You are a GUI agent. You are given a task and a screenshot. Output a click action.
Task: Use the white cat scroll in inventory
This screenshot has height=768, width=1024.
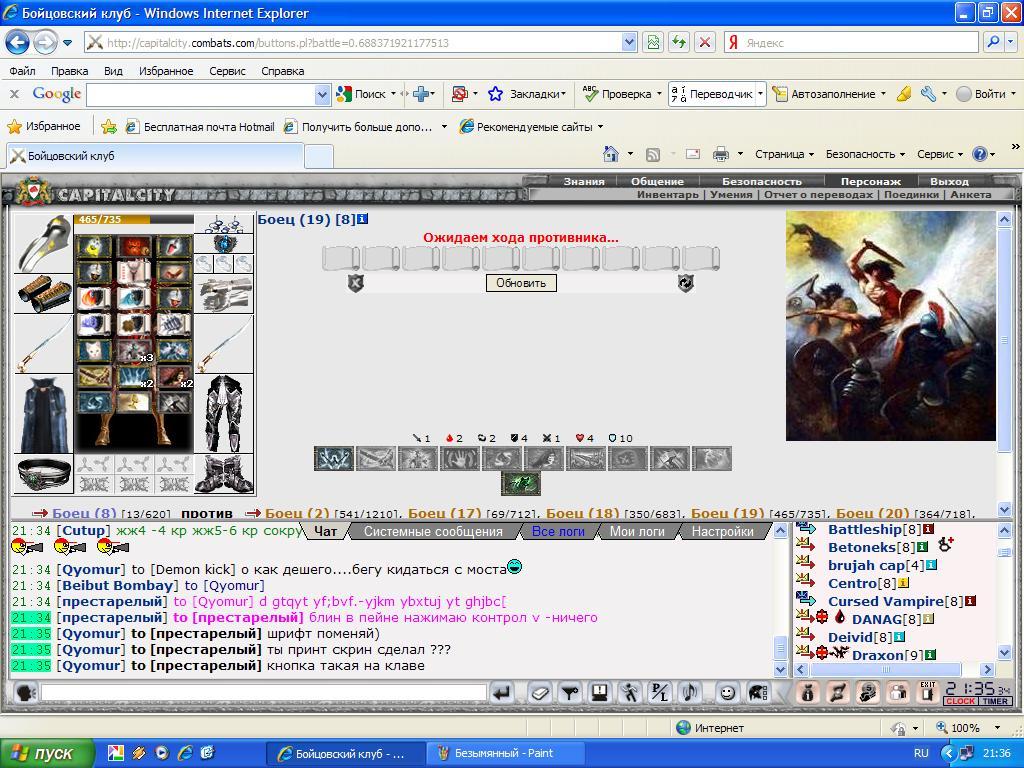click(93, 351)
